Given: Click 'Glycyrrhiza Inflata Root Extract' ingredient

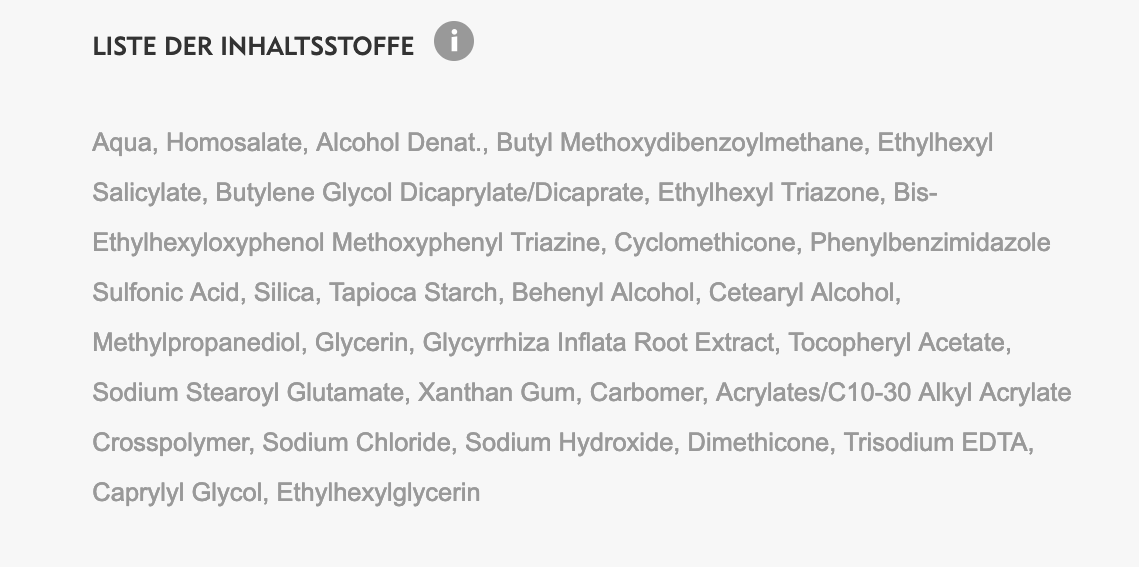Looking at the screenshot, I should (x=599, y=343).
